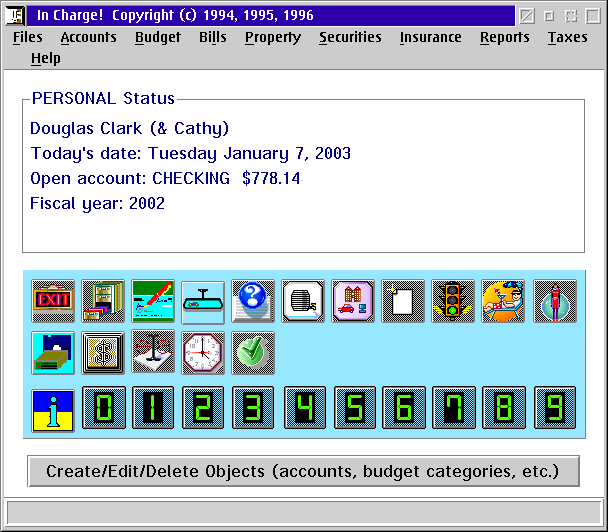Click the blue and yellow info icon

[x=53, y=411]
